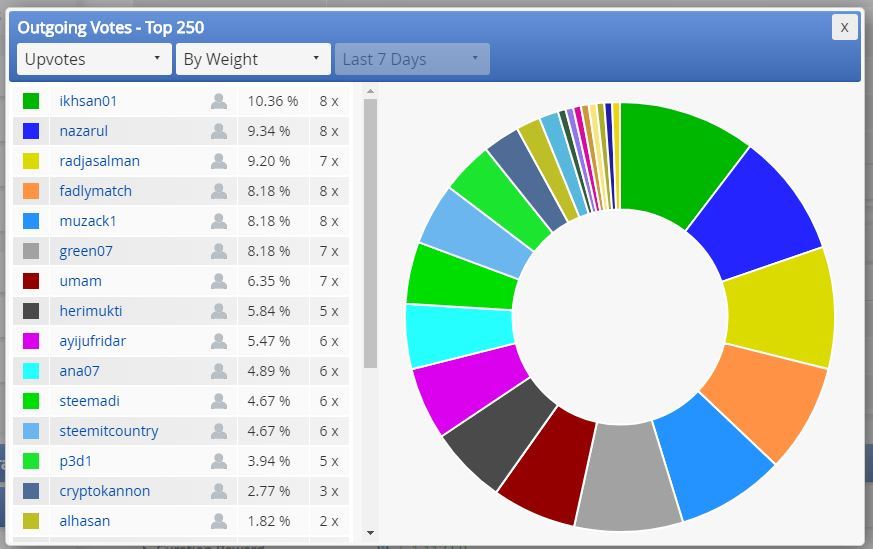873x549 pixels.
Task: Open steemitcountry account link
Action: tap(109, 432)
